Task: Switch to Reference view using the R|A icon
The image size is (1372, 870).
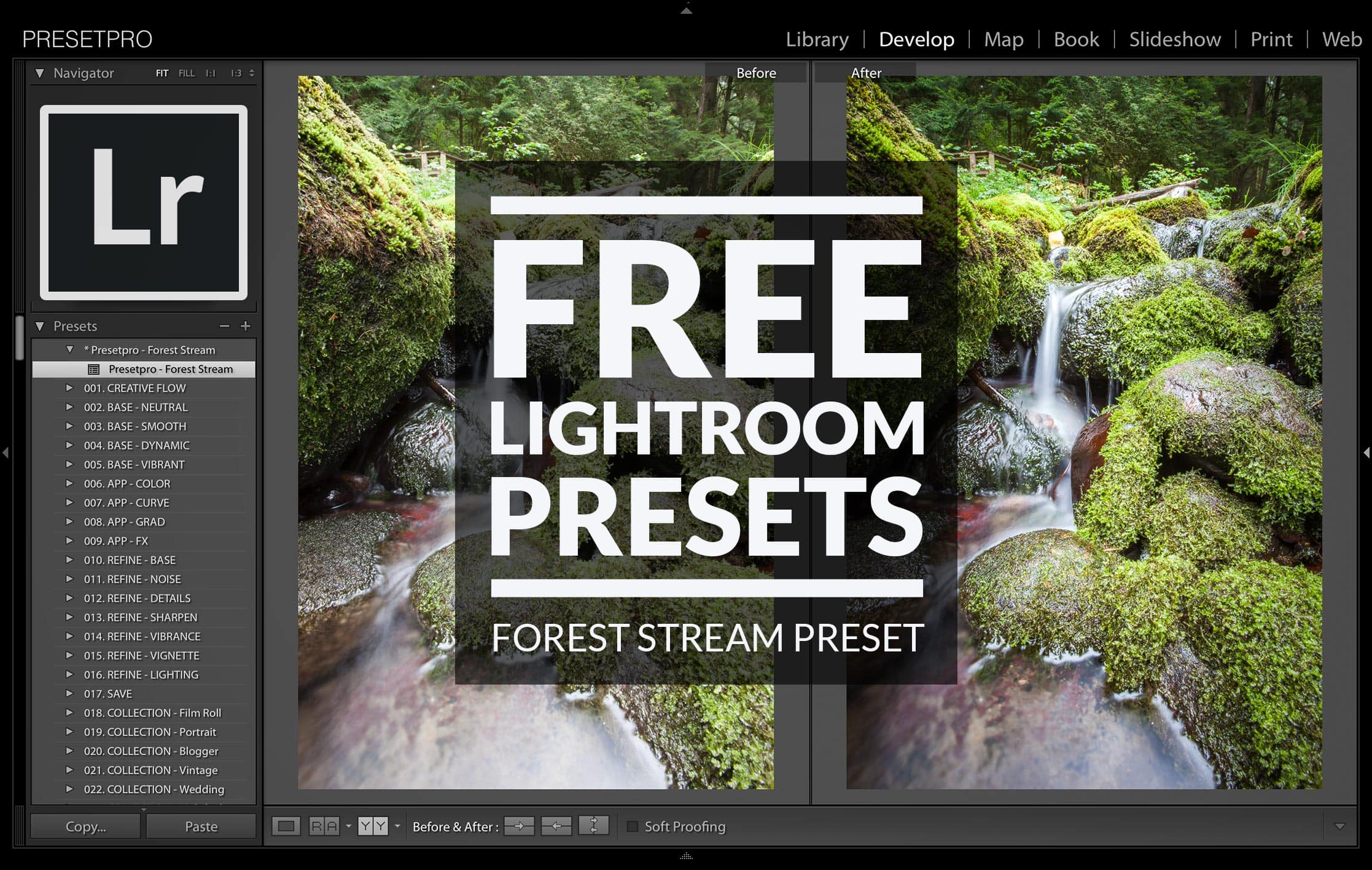Action: click(325, 826)
